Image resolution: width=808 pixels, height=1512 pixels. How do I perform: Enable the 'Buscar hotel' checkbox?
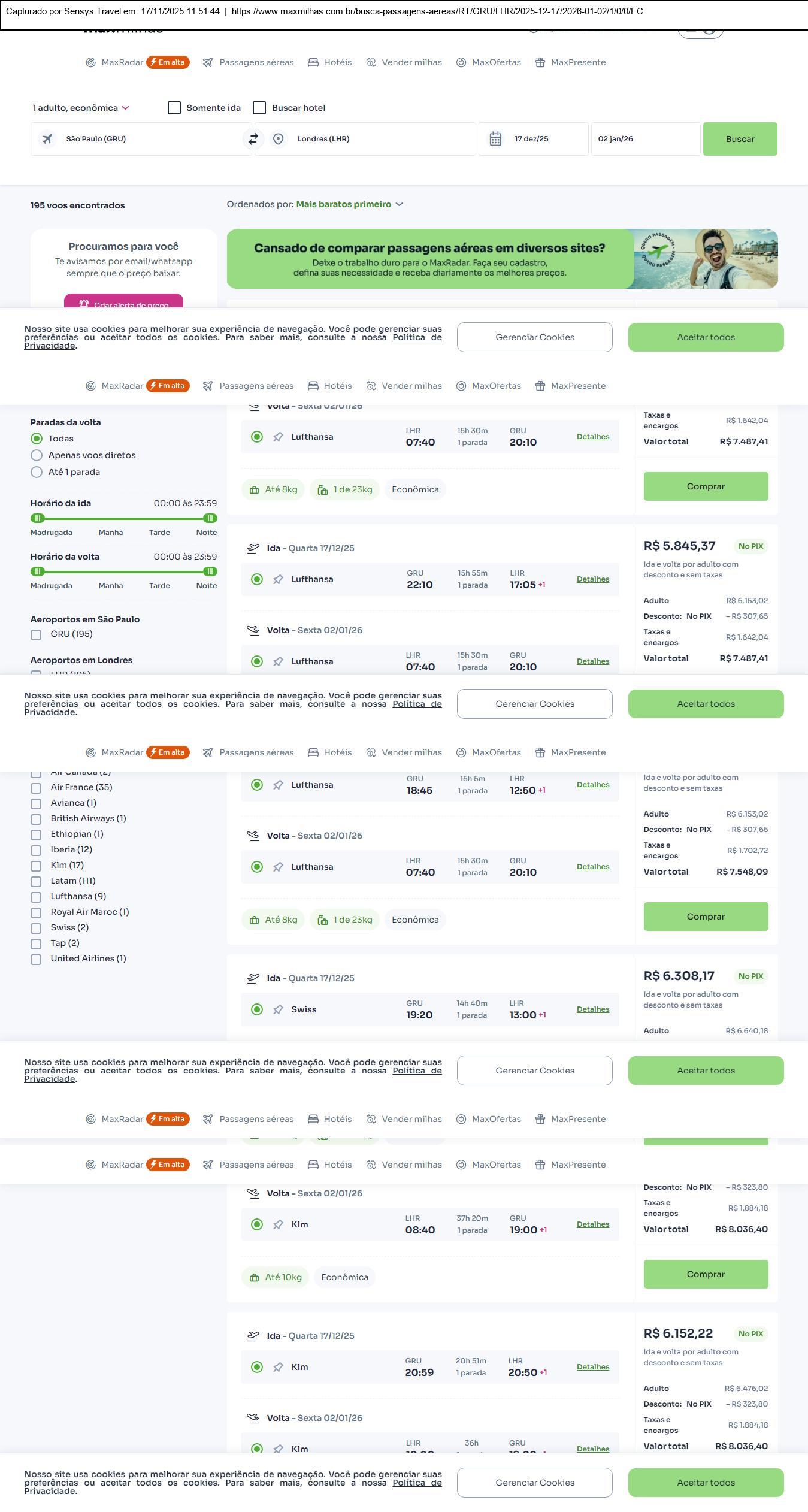259,108
